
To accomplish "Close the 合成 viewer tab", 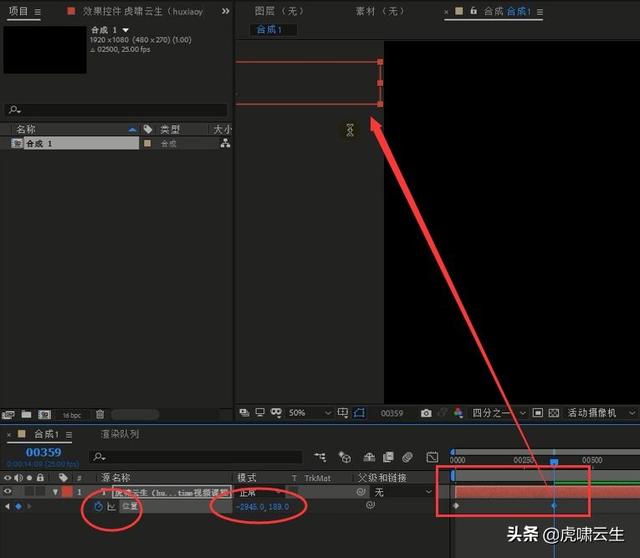I will point(446,12).
